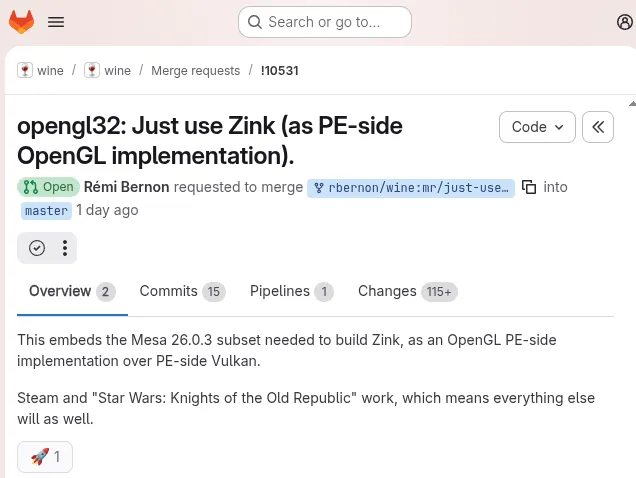Copy the source branch name

pyautogui.click(x=529, y=187)
